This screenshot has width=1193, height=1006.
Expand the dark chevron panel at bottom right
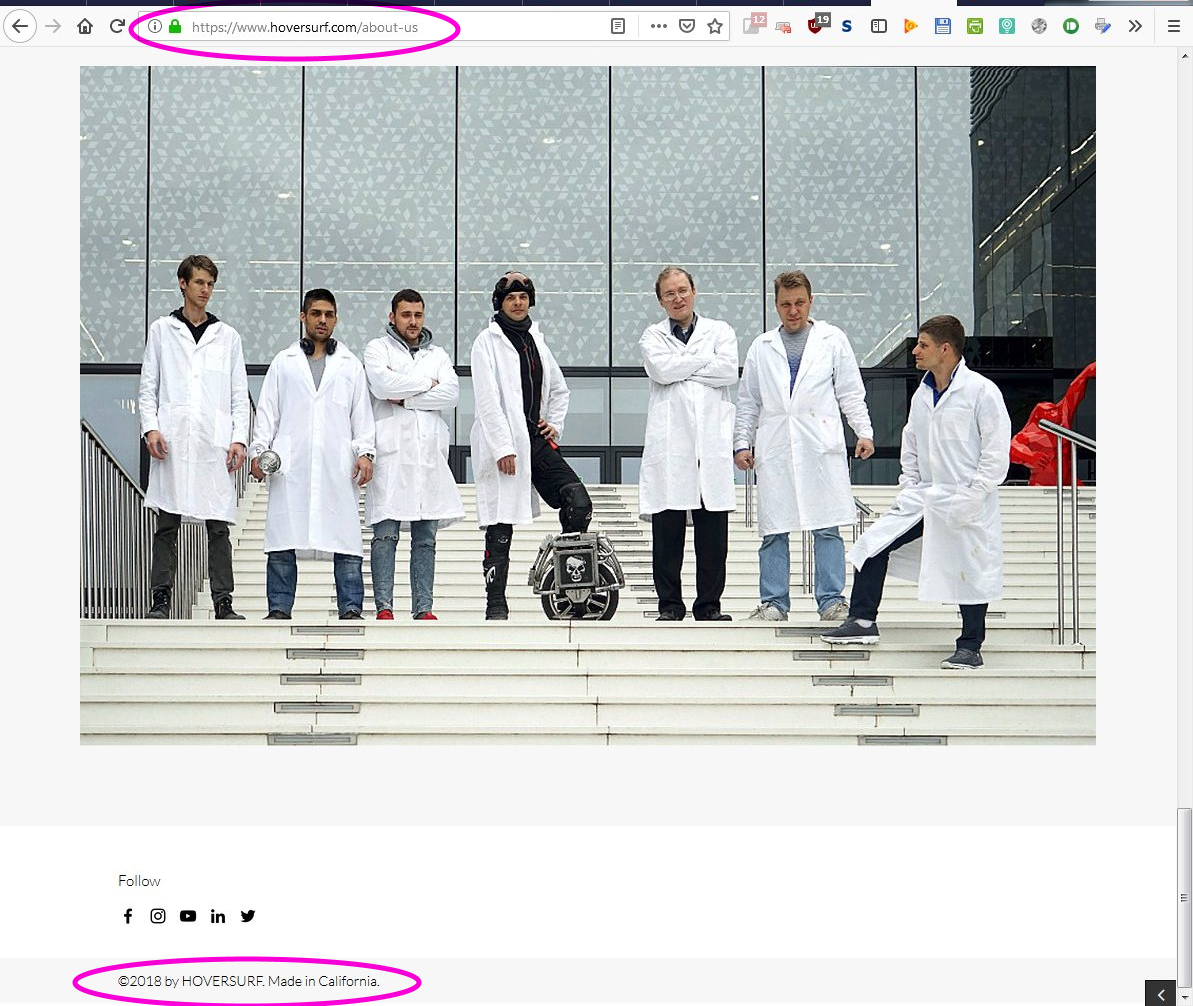pyautogui.click(x=1160, y=994)
